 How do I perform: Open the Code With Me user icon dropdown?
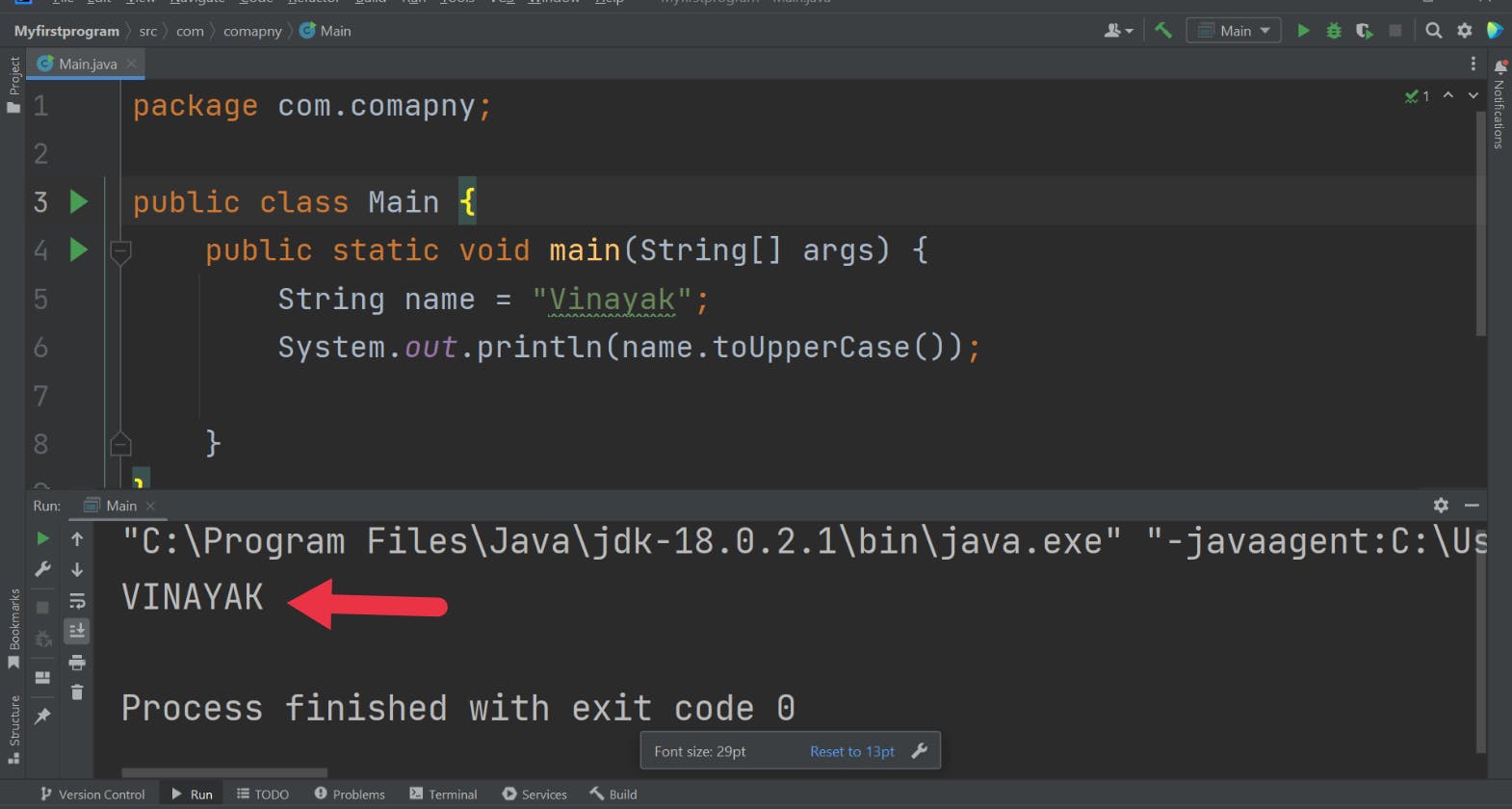[x=1118, y=31]
